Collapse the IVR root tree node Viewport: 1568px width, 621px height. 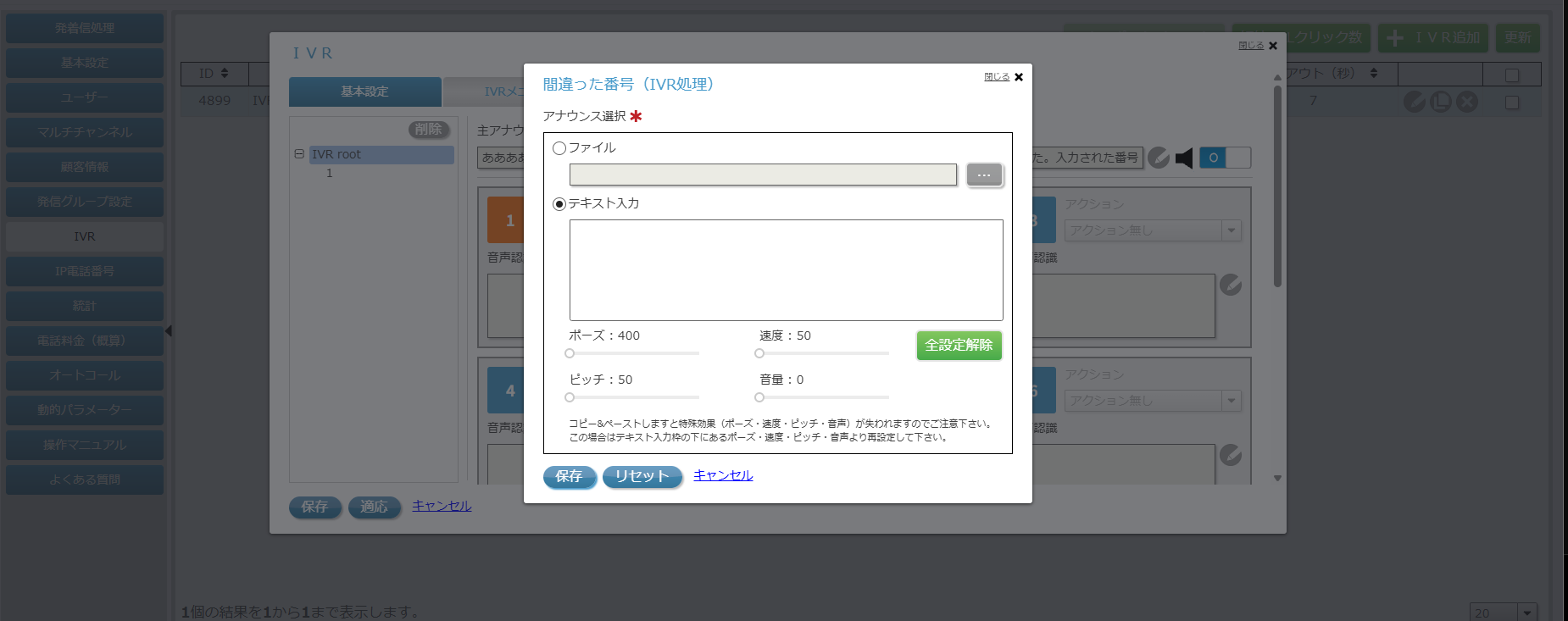click(x=299, y=154)
